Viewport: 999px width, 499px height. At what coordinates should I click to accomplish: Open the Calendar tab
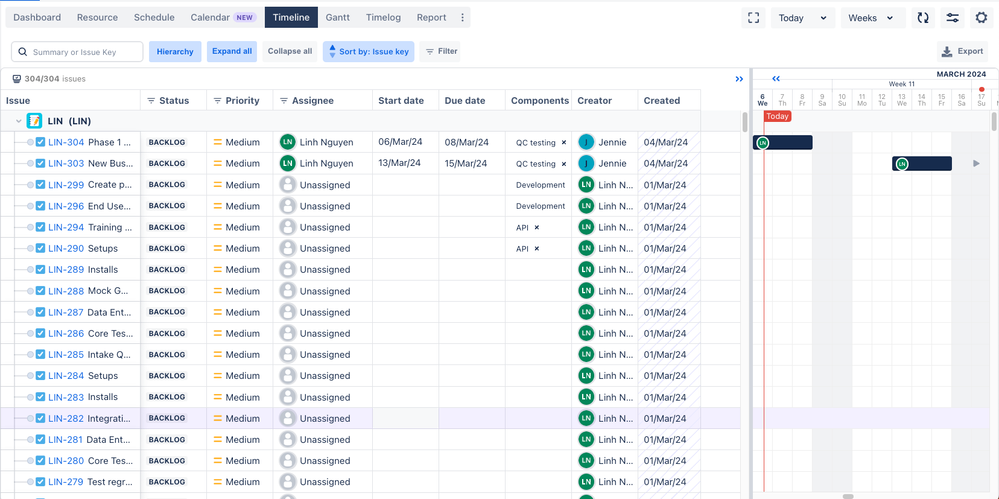click(223, 18)
